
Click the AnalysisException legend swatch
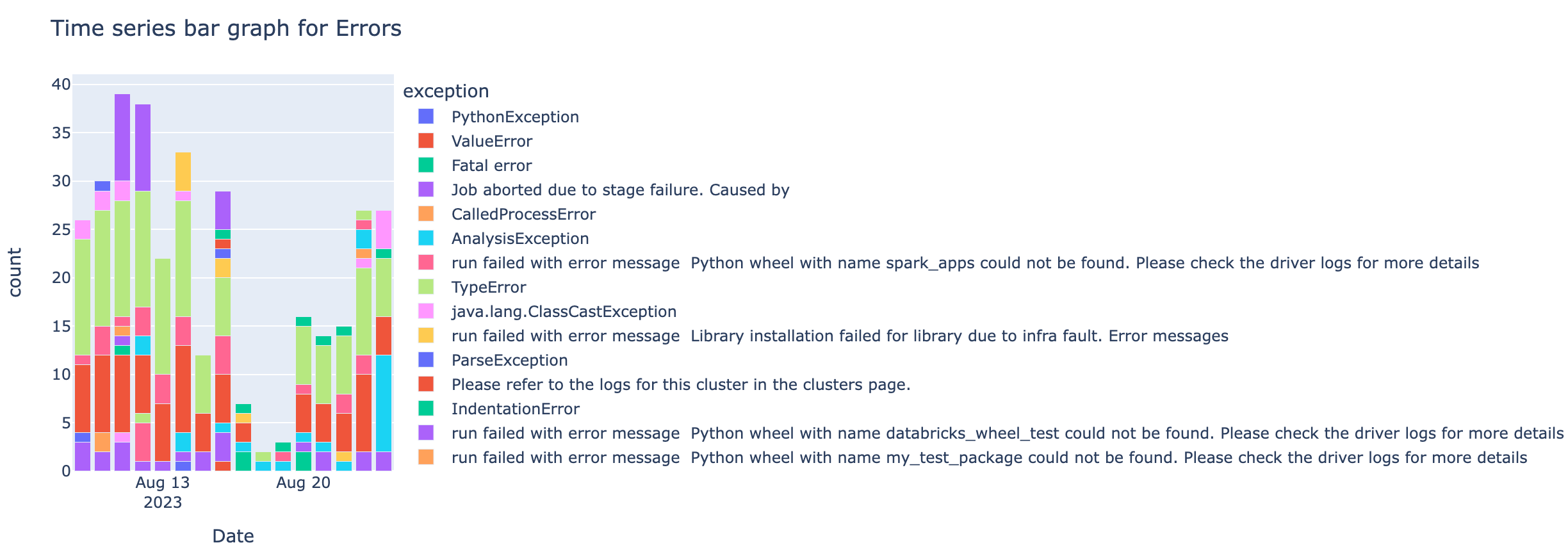[x=426, y=238]
